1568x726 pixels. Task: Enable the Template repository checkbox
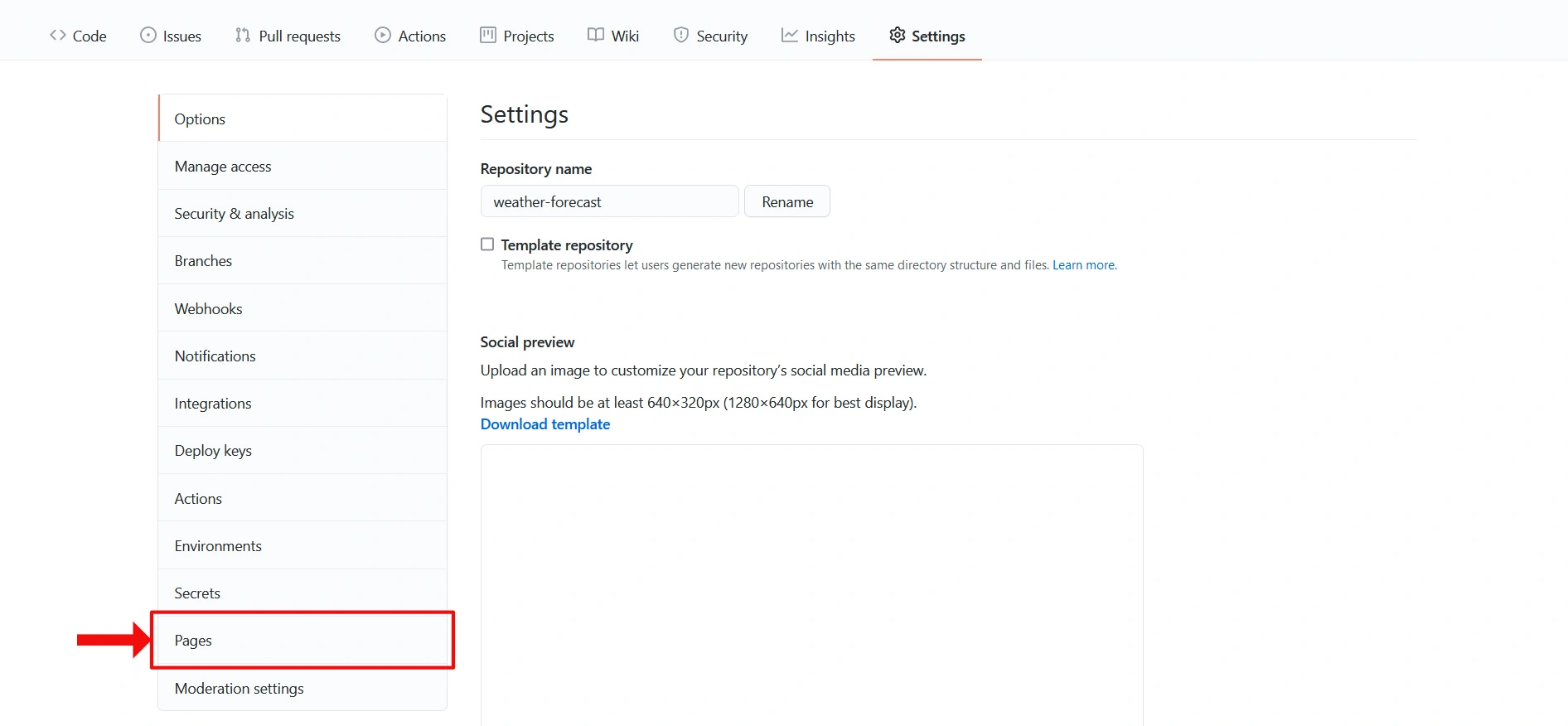click(x=487, y=244)
